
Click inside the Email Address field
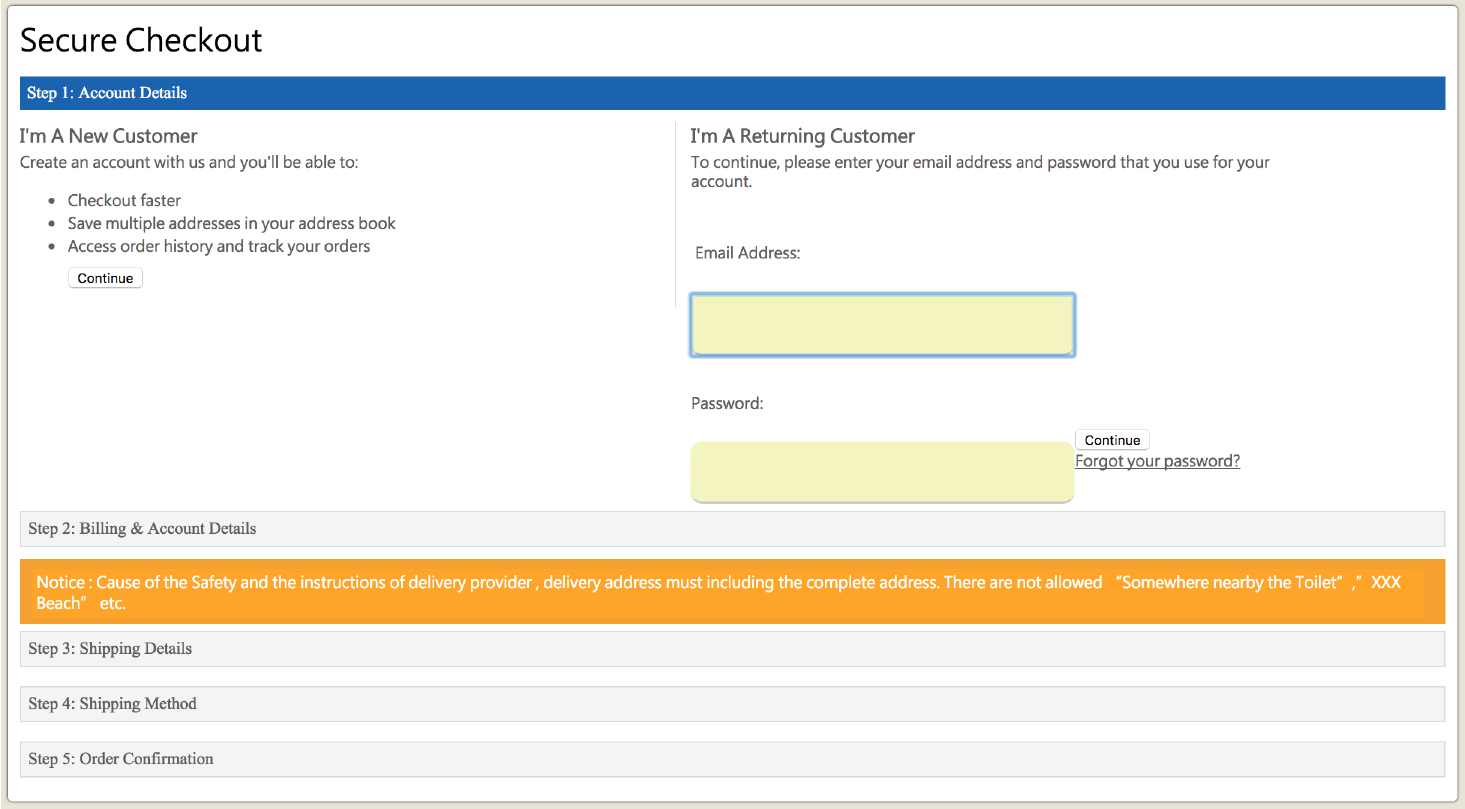[882, 324]
